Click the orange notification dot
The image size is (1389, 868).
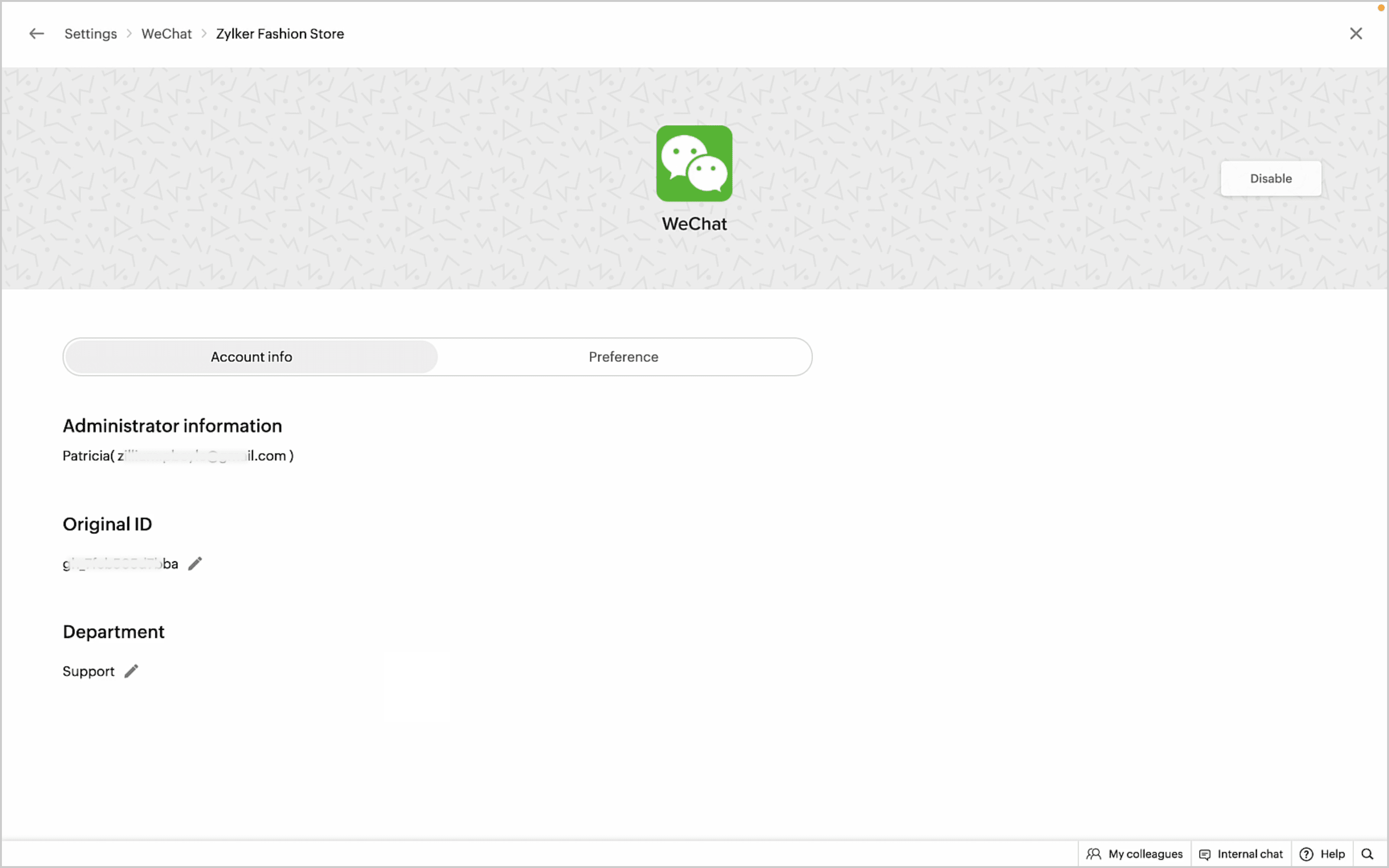[x=1381, y=7]
